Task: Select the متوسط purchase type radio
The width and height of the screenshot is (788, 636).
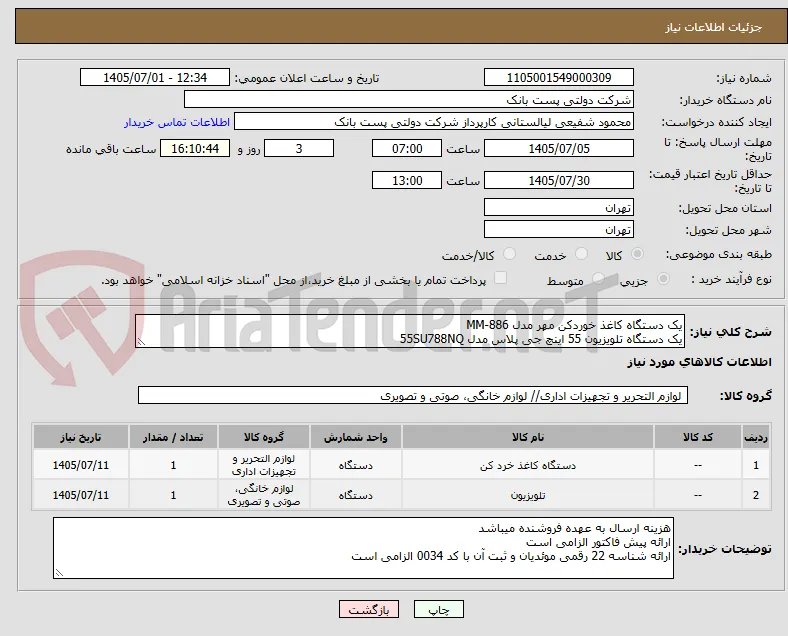Action: pyautogui.click(x=598, y=279)
